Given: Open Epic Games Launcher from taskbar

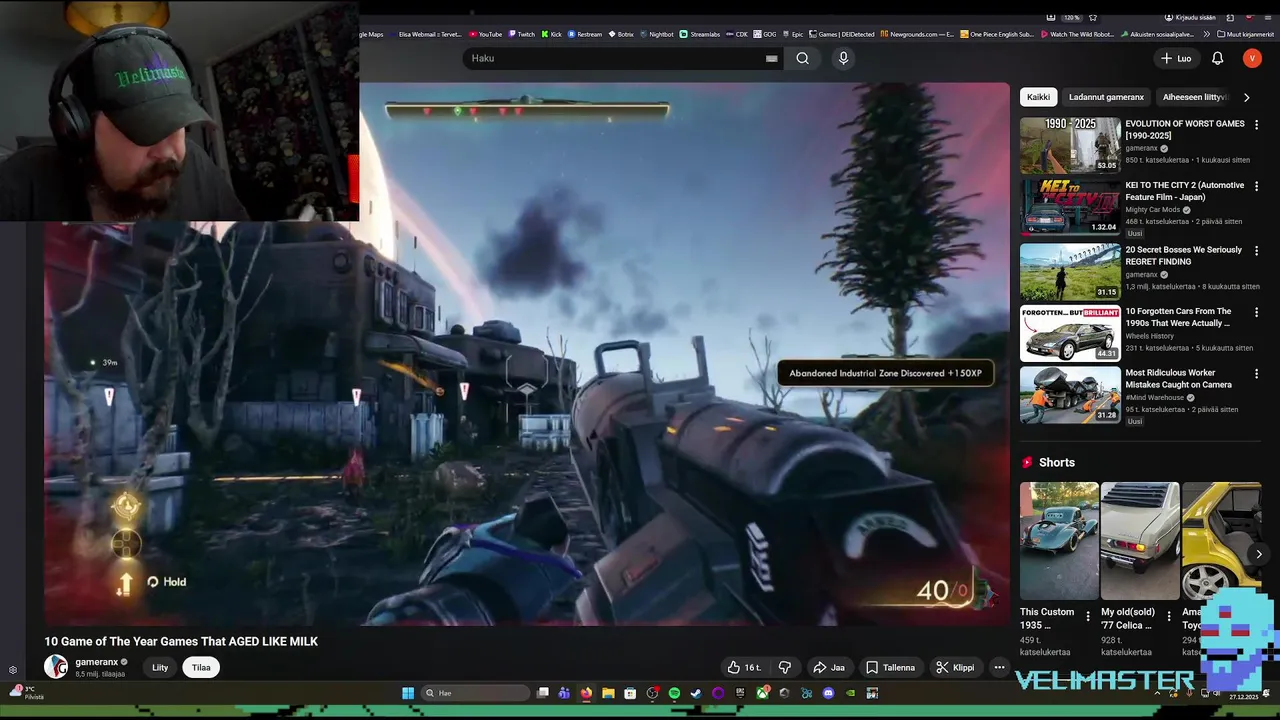Looking at the screenshot, I should 739,693.
